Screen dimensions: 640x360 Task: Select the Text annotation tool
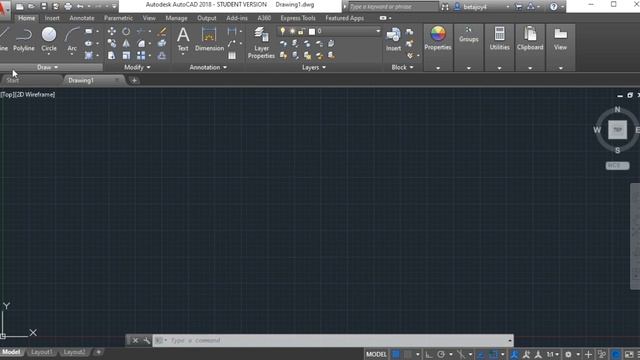pyautogui.click(x=183, y=40)
